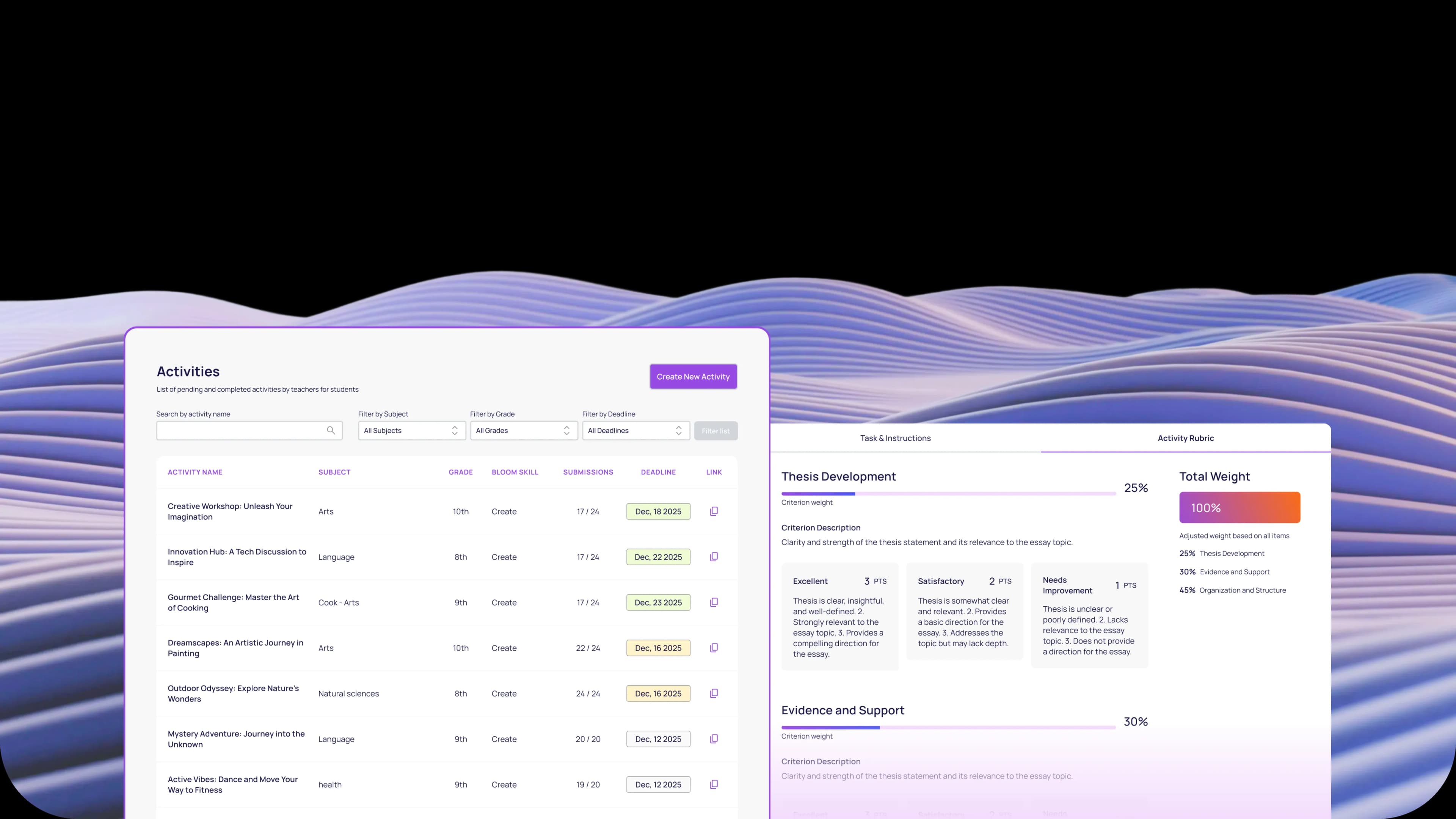Image resolution: width=1456 pixels, height=819 pixels.
Task: Open the All Grades filter dropdown
Action: 523,431
